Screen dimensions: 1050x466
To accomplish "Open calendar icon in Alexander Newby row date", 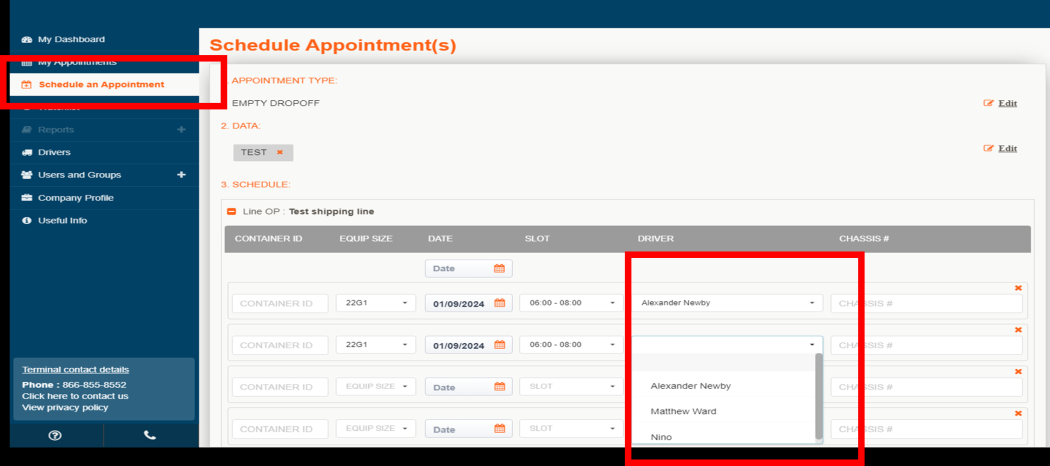I will (x=500, y=303).
